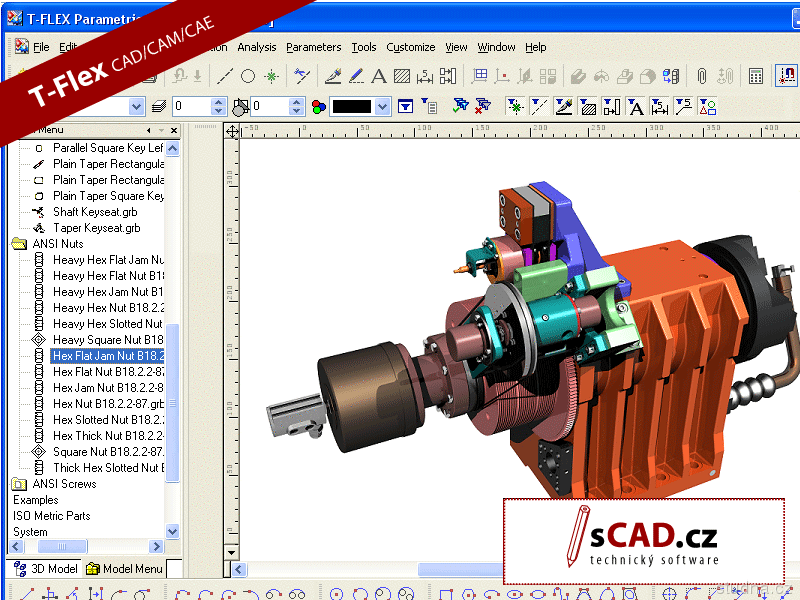
Task: Select the scissors trim line tool
Action: coord(302,77)
